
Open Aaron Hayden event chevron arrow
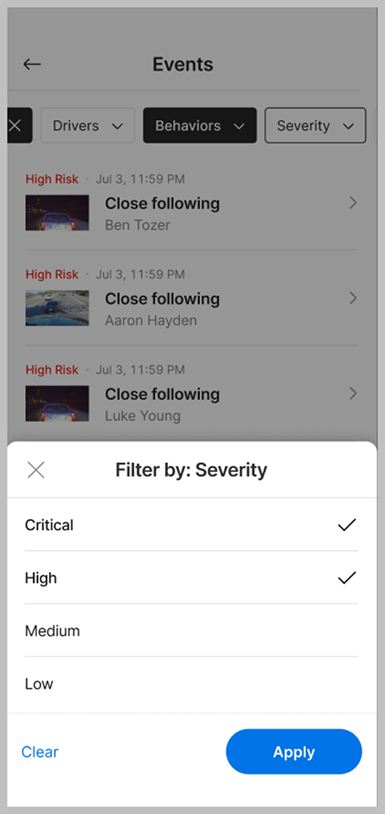[x=353, y=298]
